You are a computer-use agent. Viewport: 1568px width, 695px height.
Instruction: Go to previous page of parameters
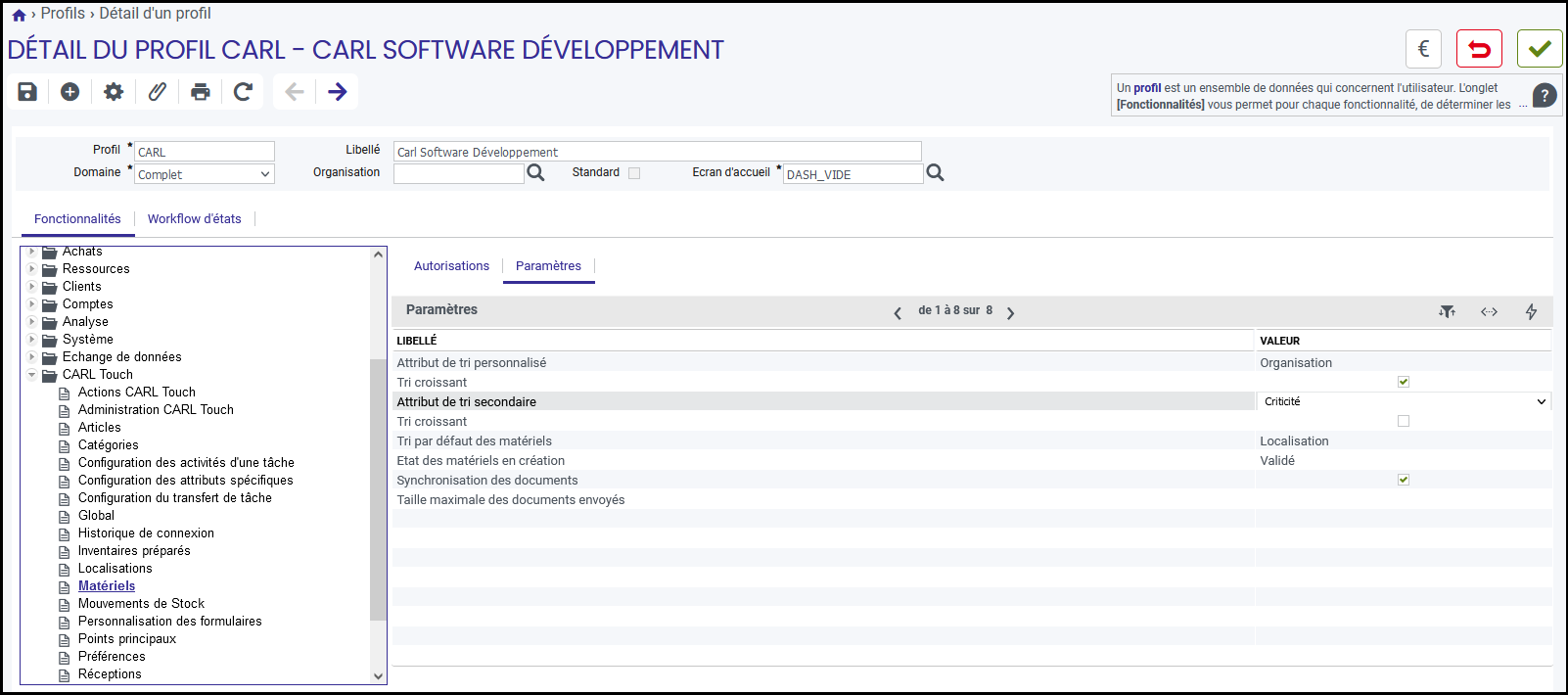coord(898,313)
